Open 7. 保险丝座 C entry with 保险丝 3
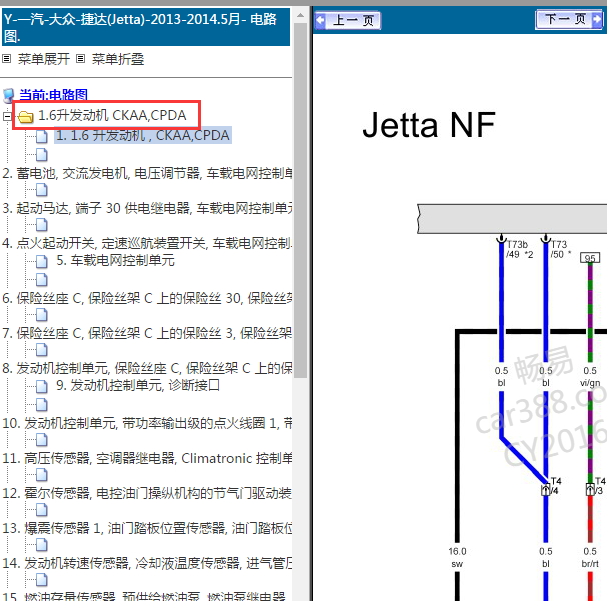 (147, 333)
